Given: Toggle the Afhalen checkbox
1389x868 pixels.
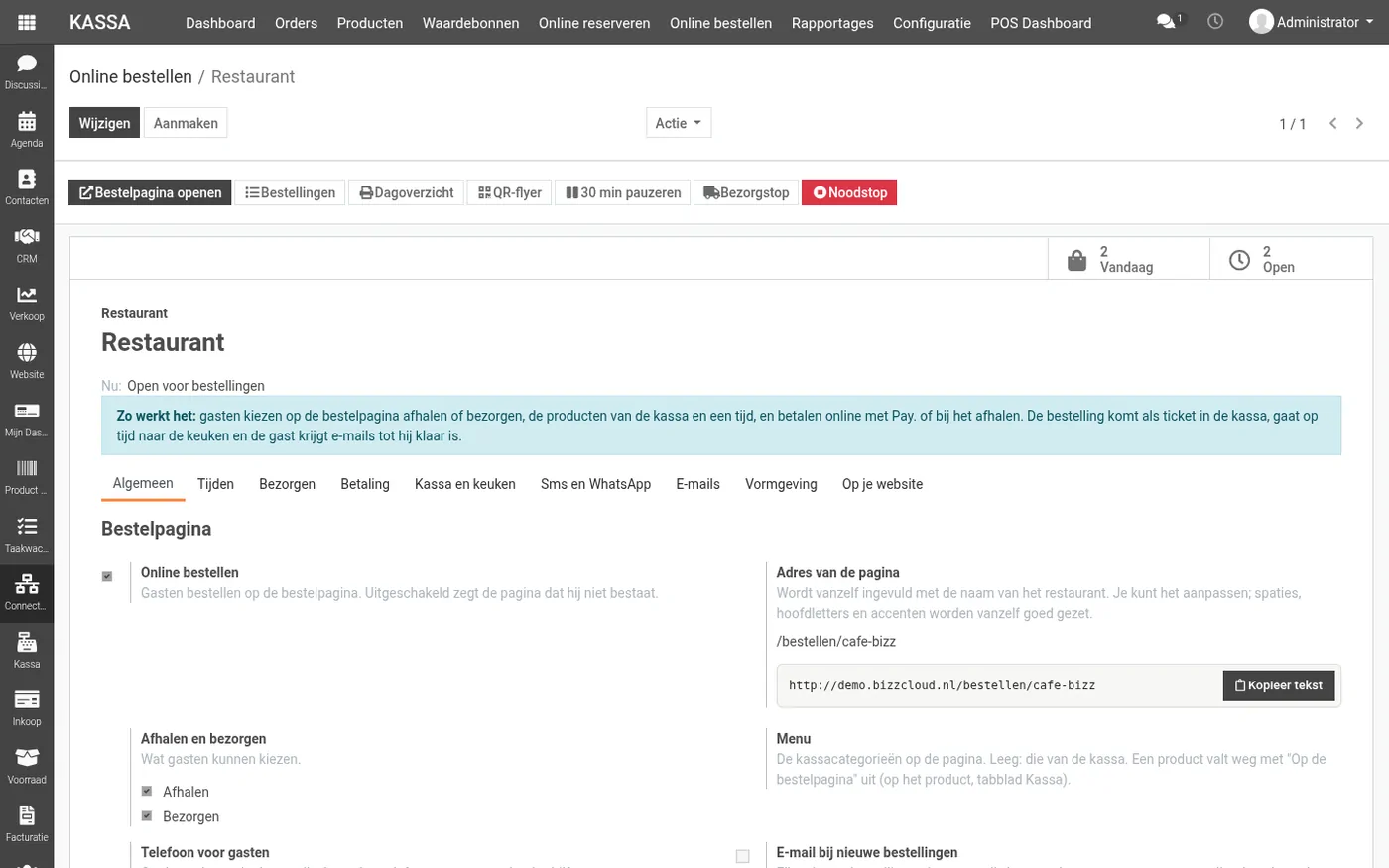Looking at the screenshot, I should [x=147, y=791].
